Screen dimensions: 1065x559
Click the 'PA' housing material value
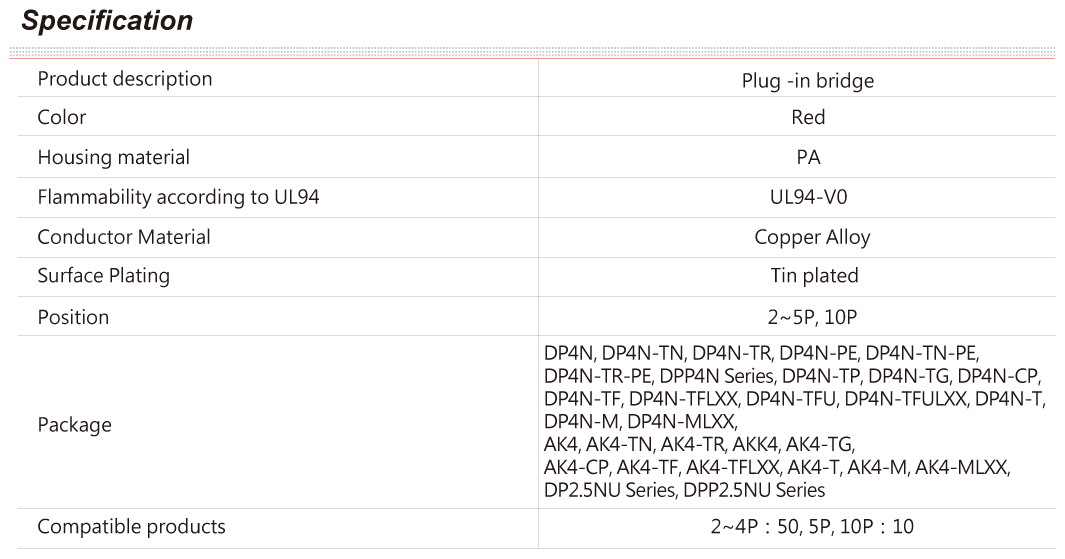(808, 158)
